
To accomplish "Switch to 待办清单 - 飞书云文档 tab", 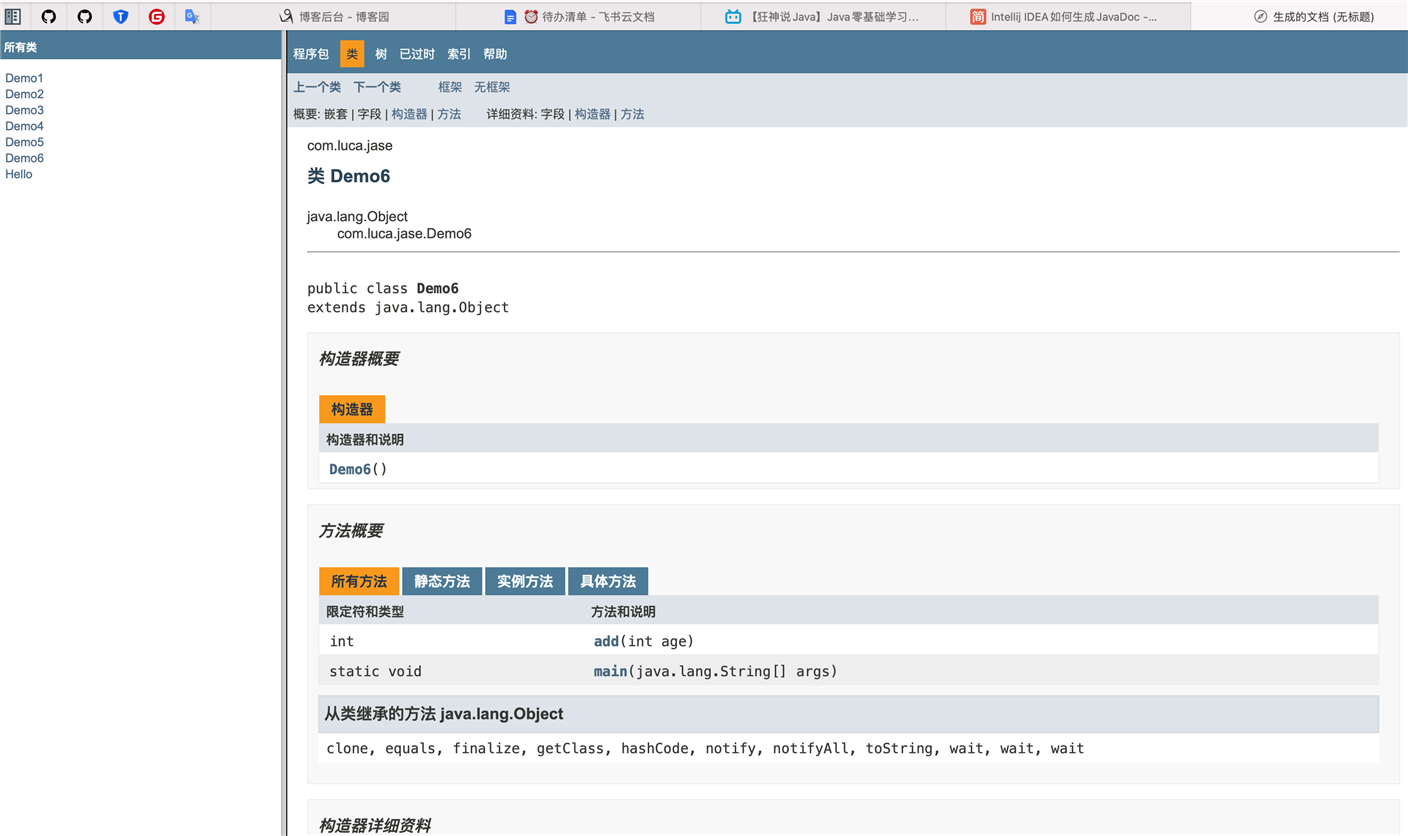I will point(578,16).
